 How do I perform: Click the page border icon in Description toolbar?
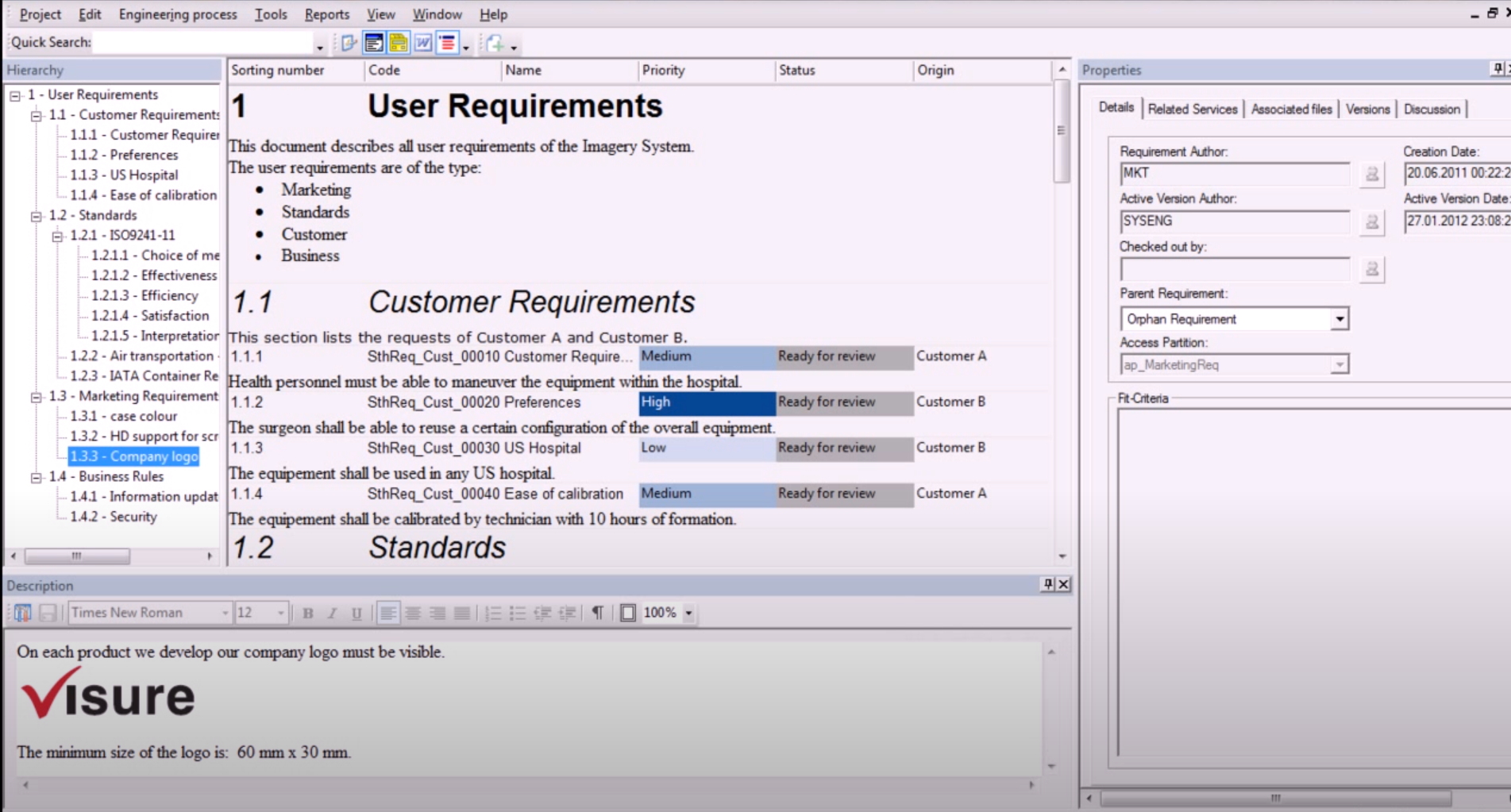(x=627, y=613)
